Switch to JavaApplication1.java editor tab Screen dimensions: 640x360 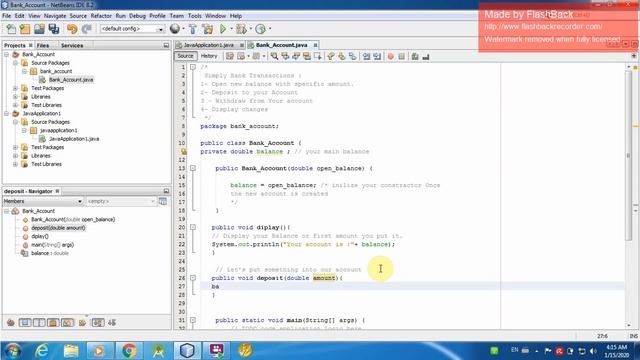(x=208, y=45)
